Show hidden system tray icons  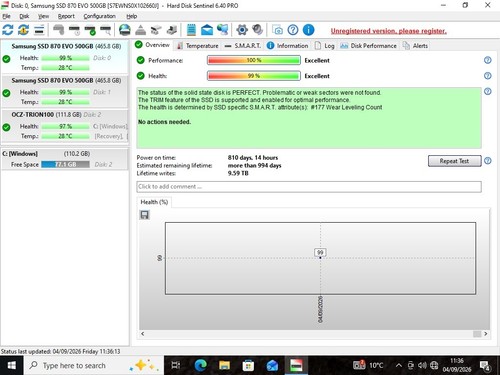[x=399, y=365]
